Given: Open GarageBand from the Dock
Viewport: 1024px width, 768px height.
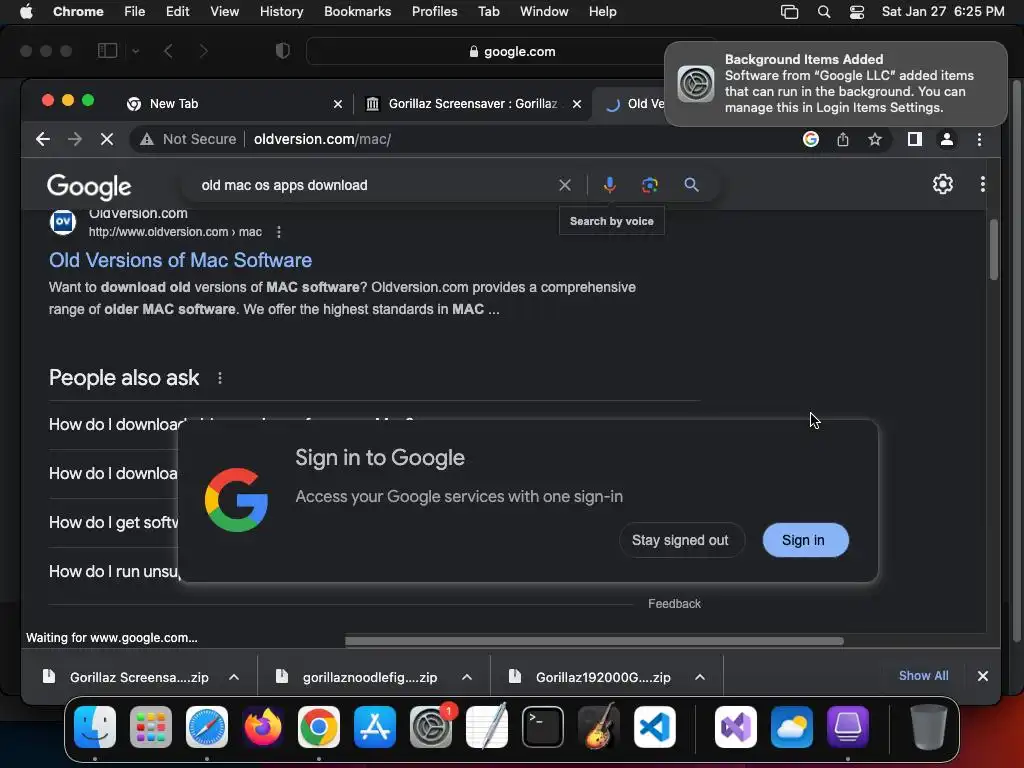Looking at the screenshot, I should [x=599, y=727].
